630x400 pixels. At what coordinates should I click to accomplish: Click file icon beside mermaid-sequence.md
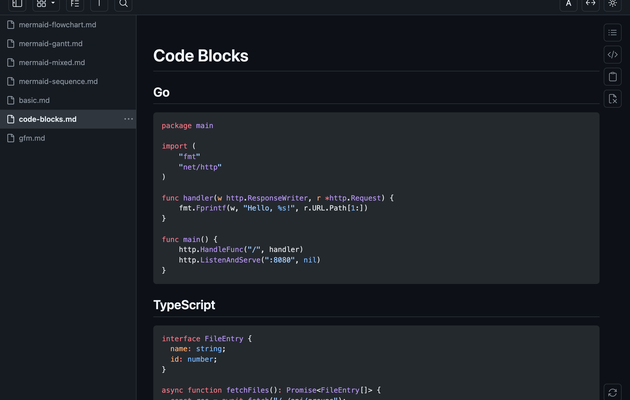(x=11, y=82)
